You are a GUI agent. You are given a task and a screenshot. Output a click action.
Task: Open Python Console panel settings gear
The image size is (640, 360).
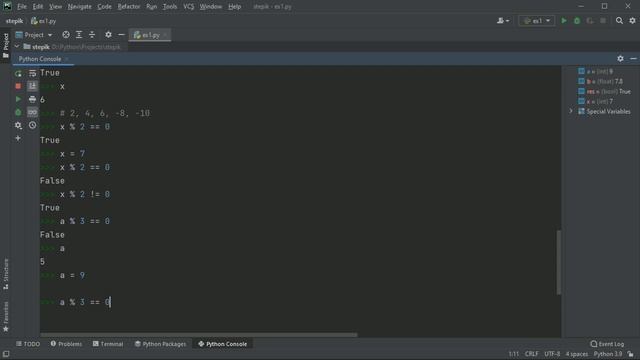point(620,59)
